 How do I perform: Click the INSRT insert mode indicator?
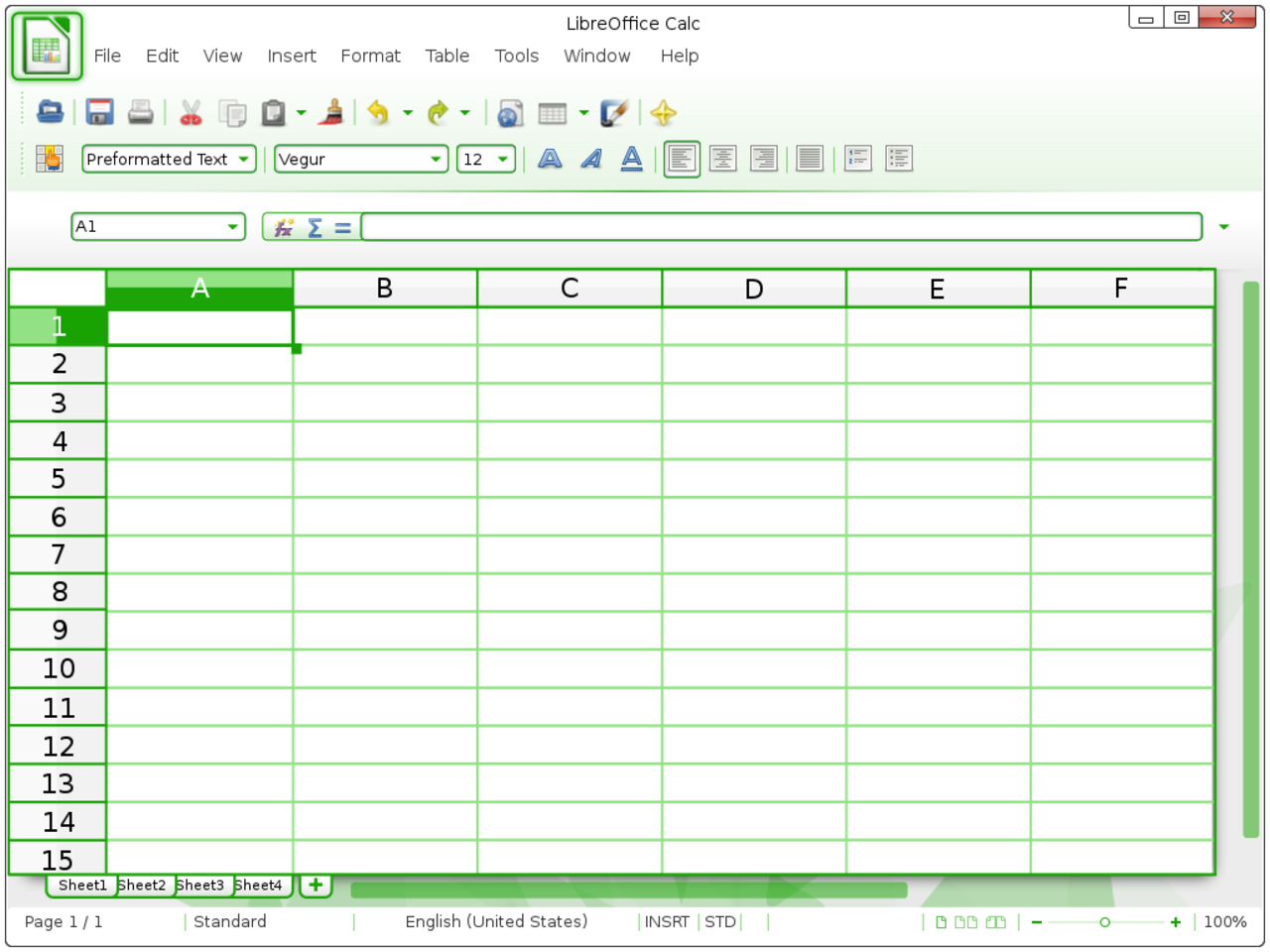667,921
